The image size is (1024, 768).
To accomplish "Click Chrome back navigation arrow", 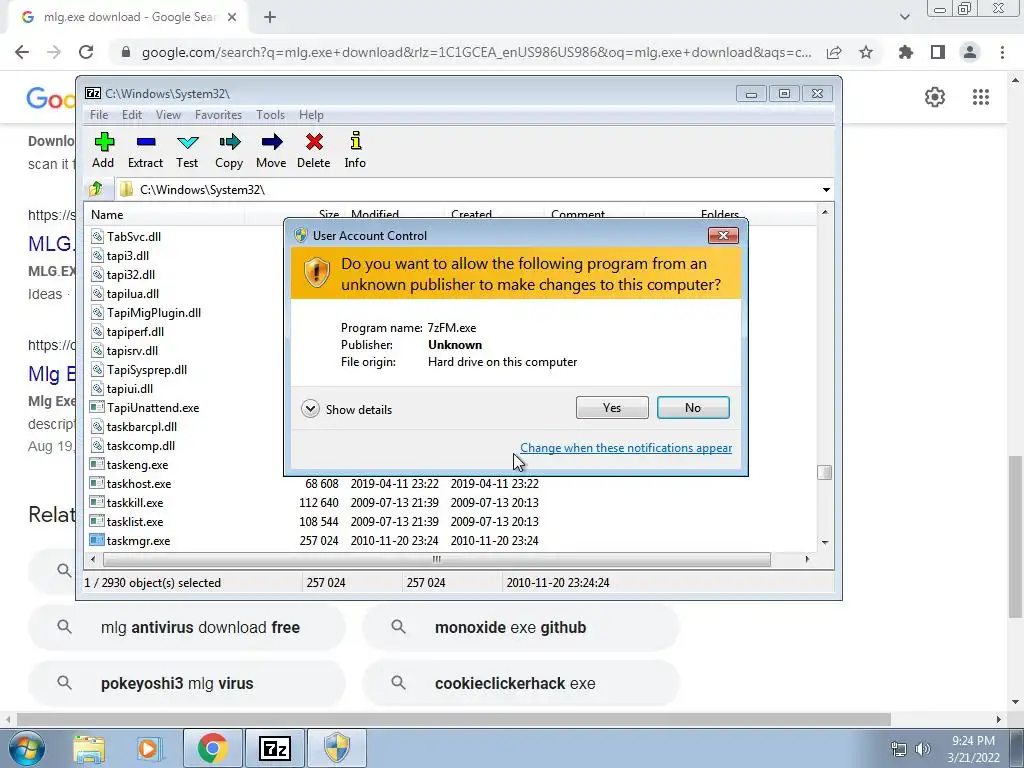I will point(22,52).
